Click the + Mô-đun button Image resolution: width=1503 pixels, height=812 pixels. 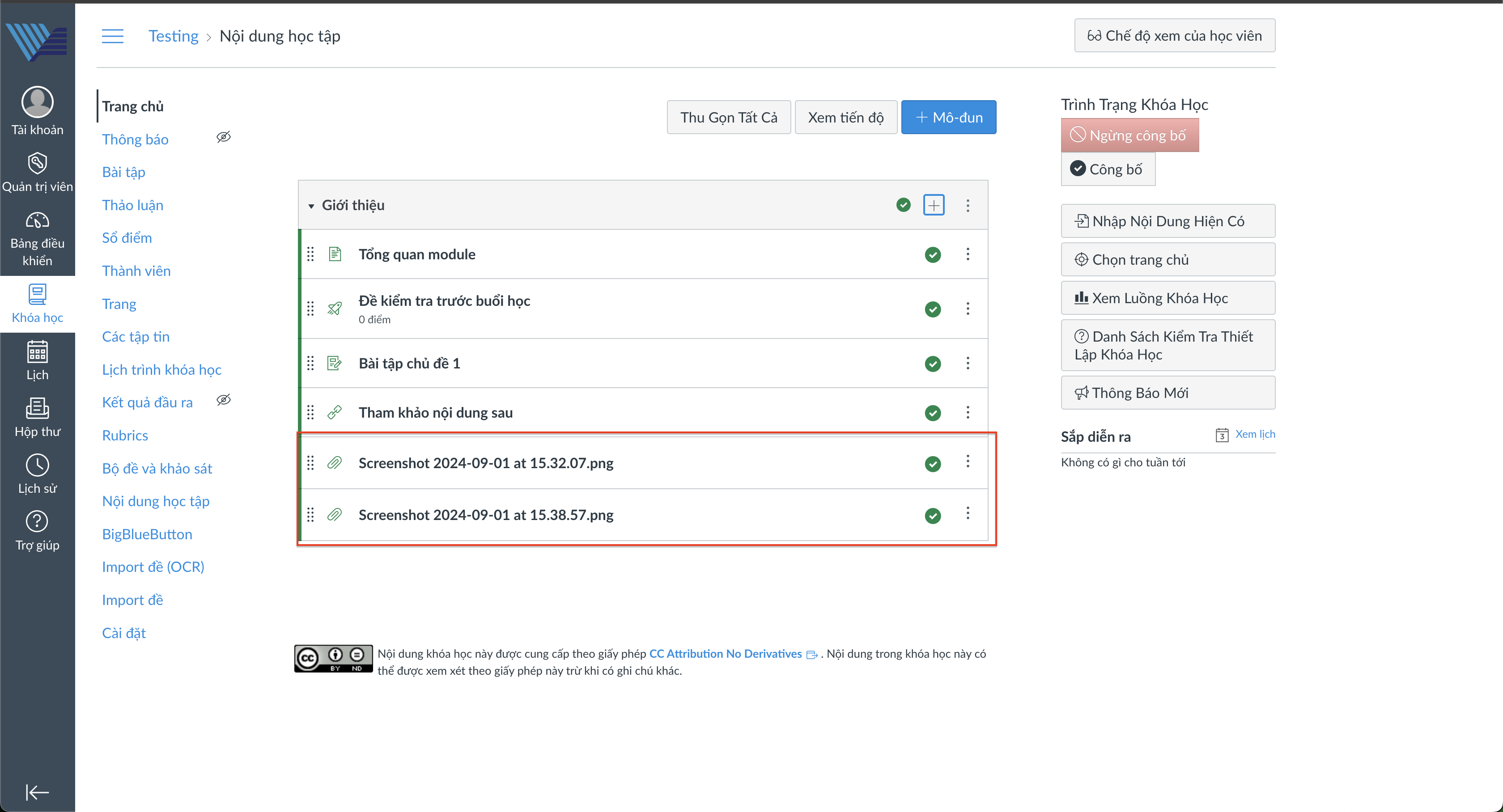coord(948,117)
